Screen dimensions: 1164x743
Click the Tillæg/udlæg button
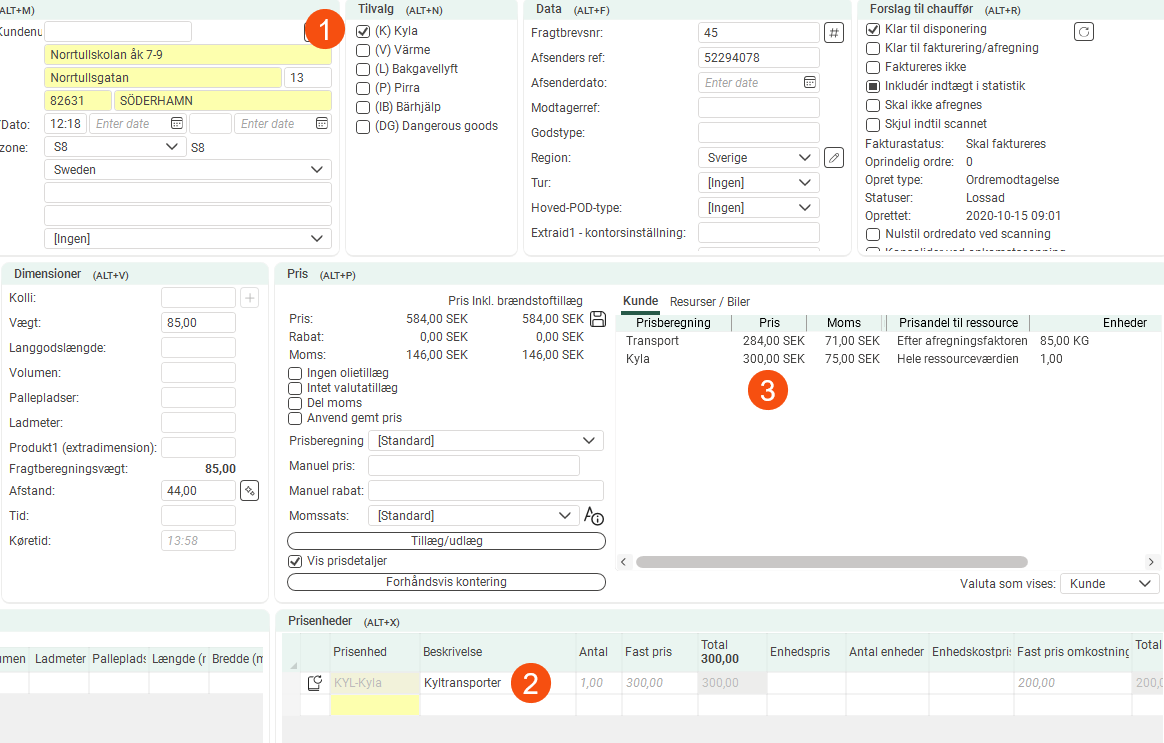tap(446, 541)
